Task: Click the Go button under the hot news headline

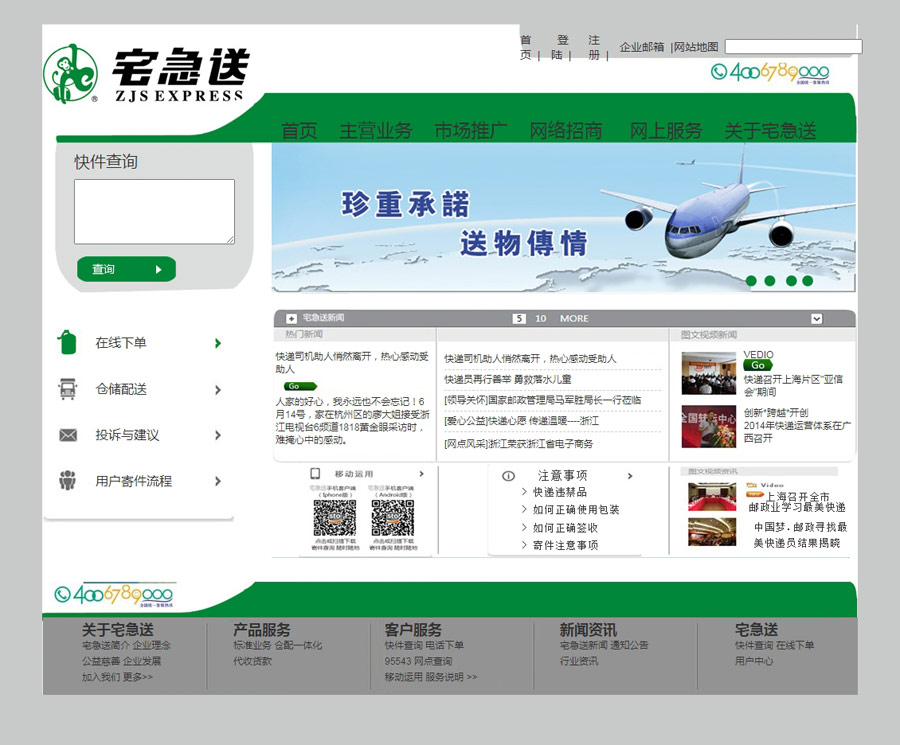Action: (x=300, y=386)
